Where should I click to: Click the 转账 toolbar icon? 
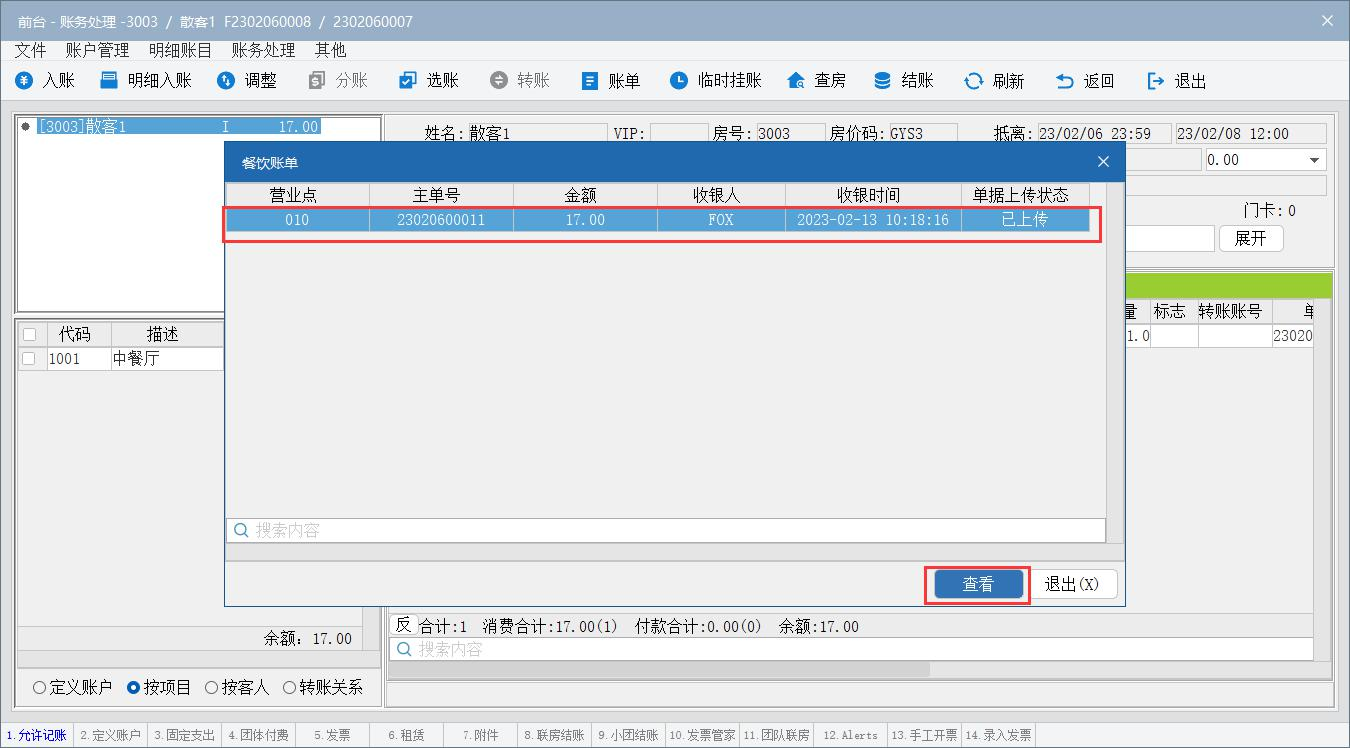point(498,81)
